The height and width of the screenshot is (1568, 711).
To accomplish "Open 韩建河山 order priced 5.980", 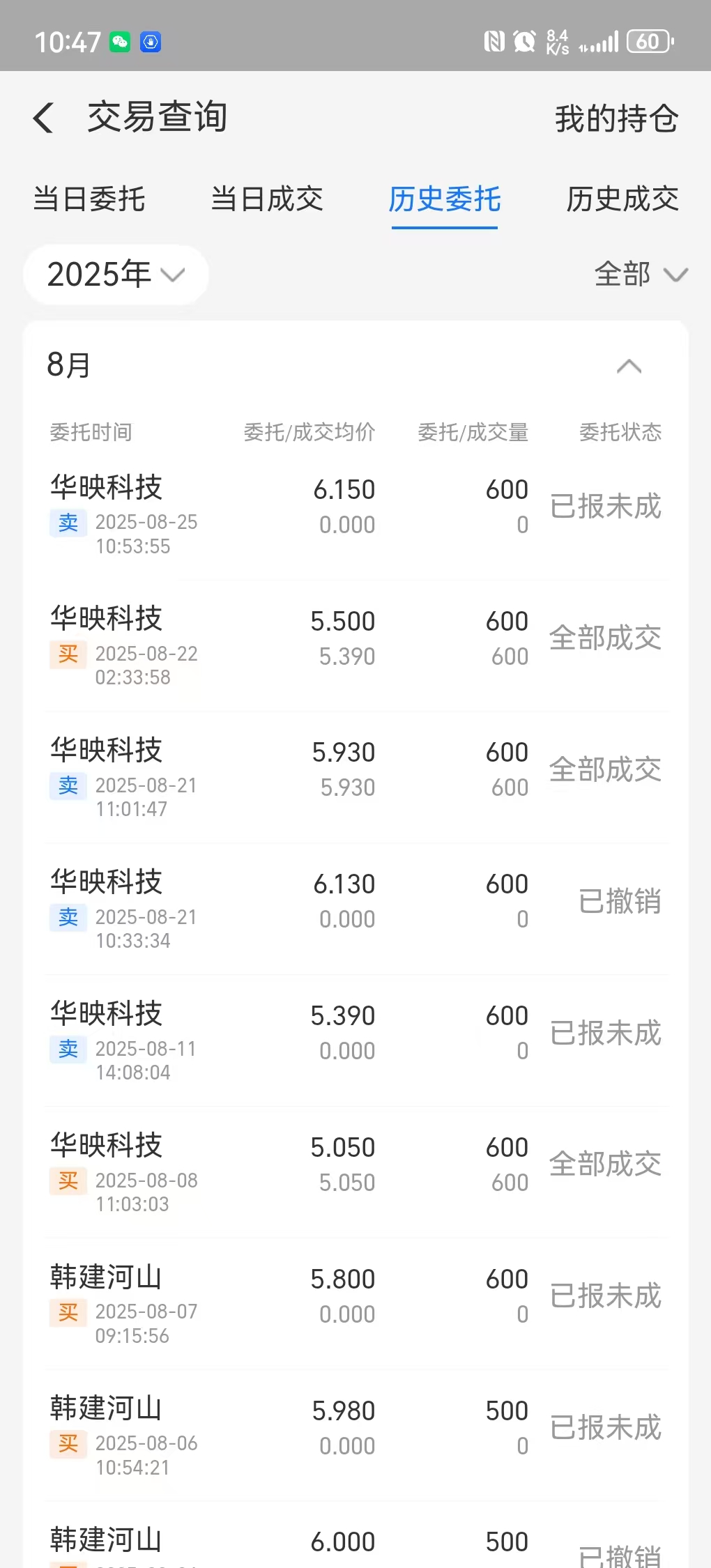I will pos(355,1436).
